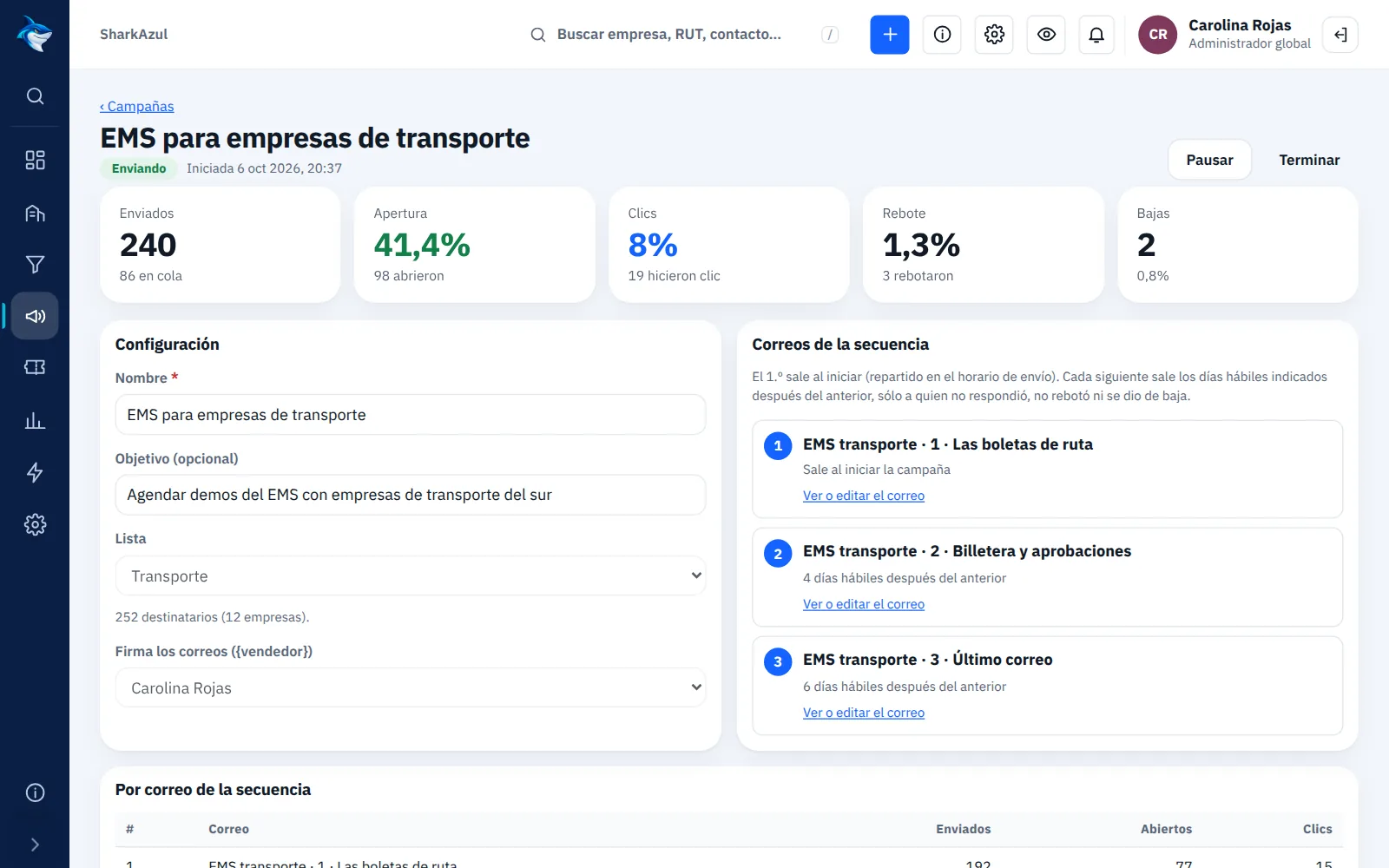This screenshot has height=868, width=1389.
Task: Open top bar settings gear
Action: (x=994, y=35)
